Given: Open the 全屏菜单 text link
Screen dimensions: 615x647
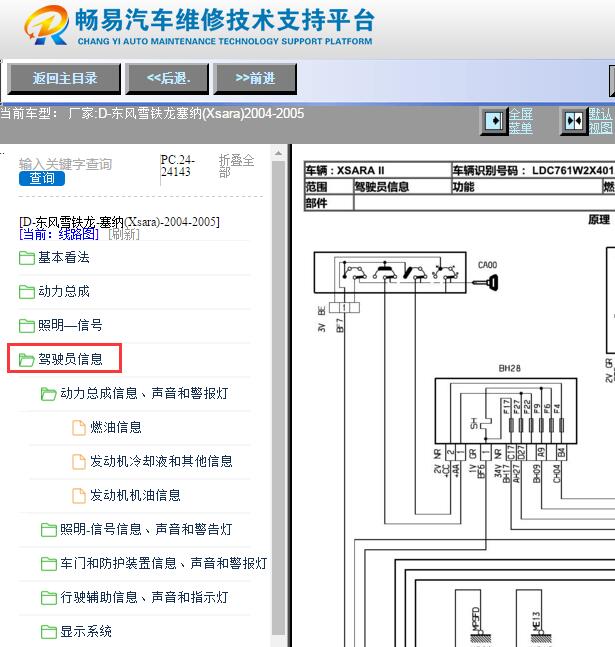Looking at the screenshot, I should 520,121.
